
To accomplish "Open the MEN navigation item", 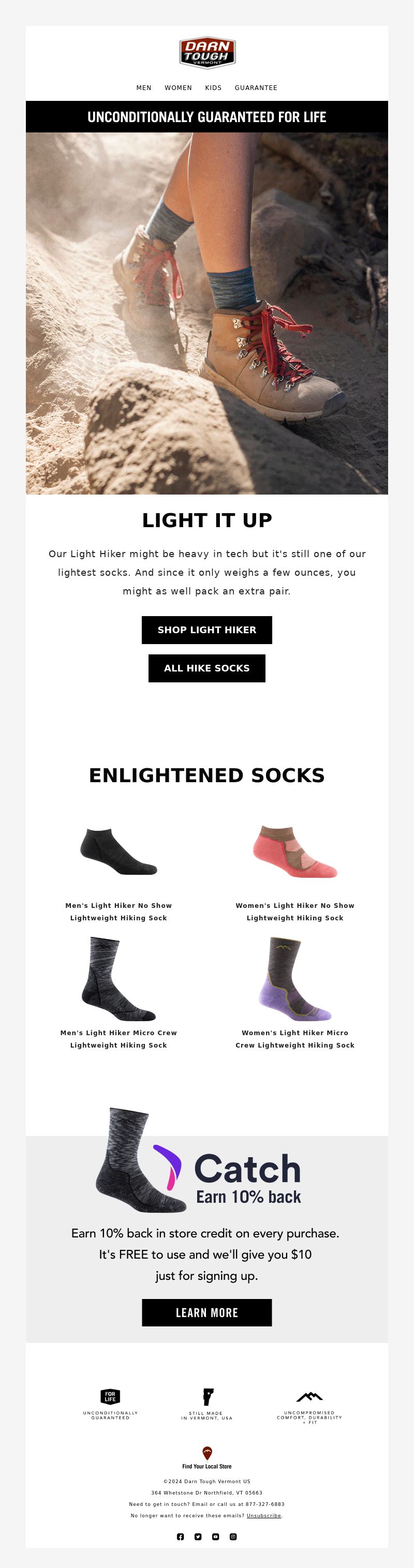I will 144,87.
